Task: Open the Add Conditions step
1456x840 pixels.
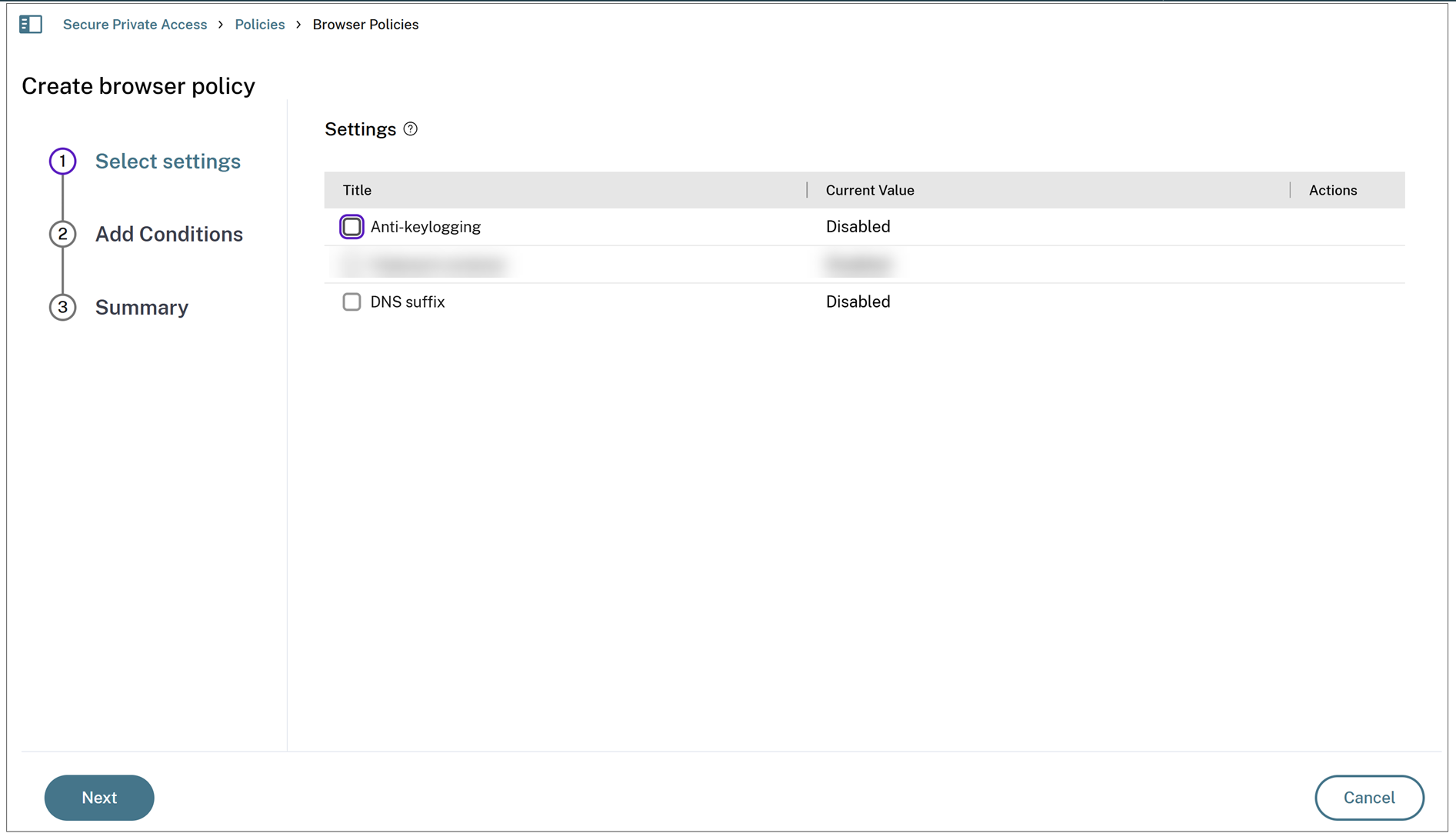Action: coord(169,234)
